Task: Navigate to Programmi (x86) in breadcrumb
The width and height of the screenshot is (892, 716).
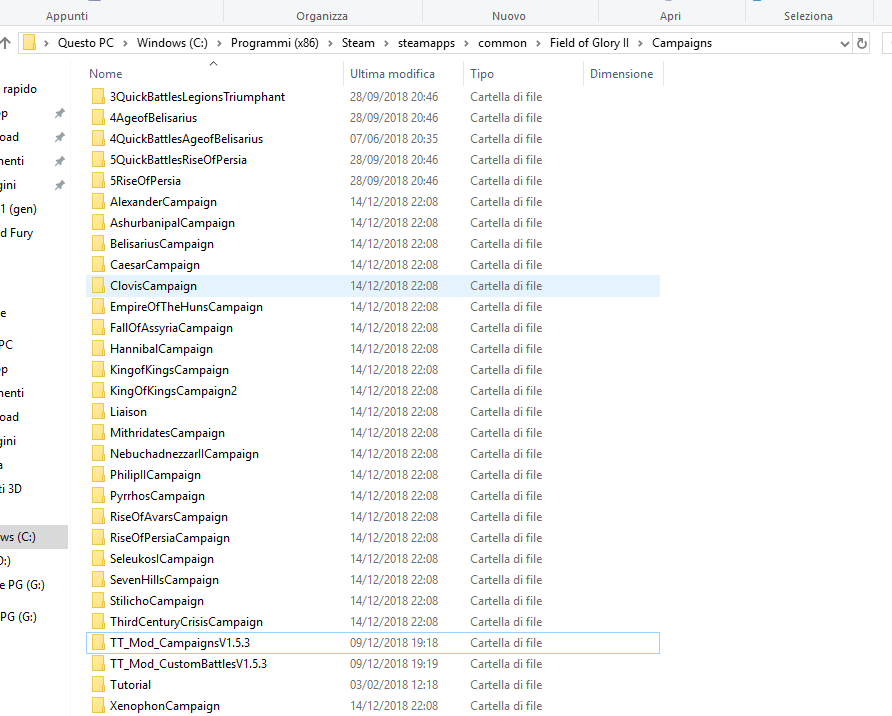Action: pyautogui.click(x=275, y=43)
